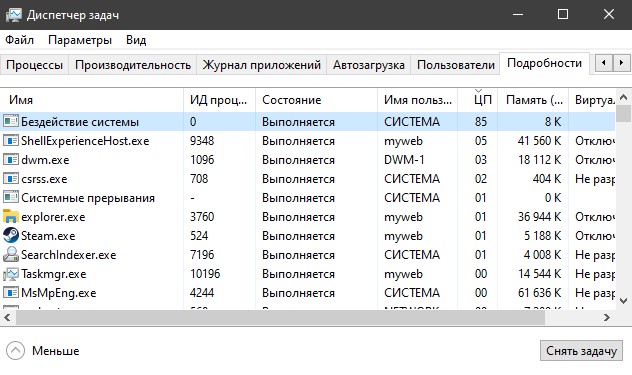Select the Бездействие системы row name

(80, 122)
